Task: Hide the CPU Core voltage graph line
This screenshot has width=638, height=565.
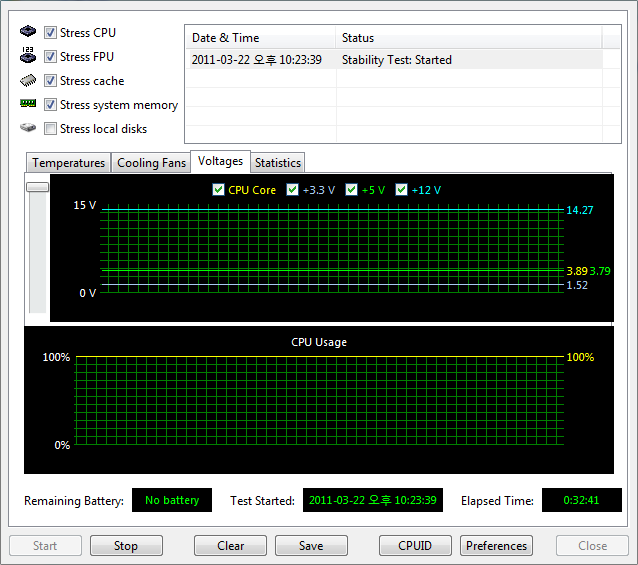Action: point(218,190)
